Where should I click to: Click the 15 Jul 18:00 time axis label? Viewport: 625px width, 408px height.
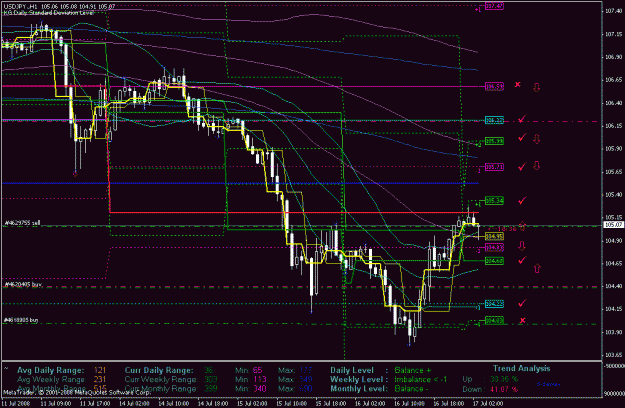click(x=331, y=403)
